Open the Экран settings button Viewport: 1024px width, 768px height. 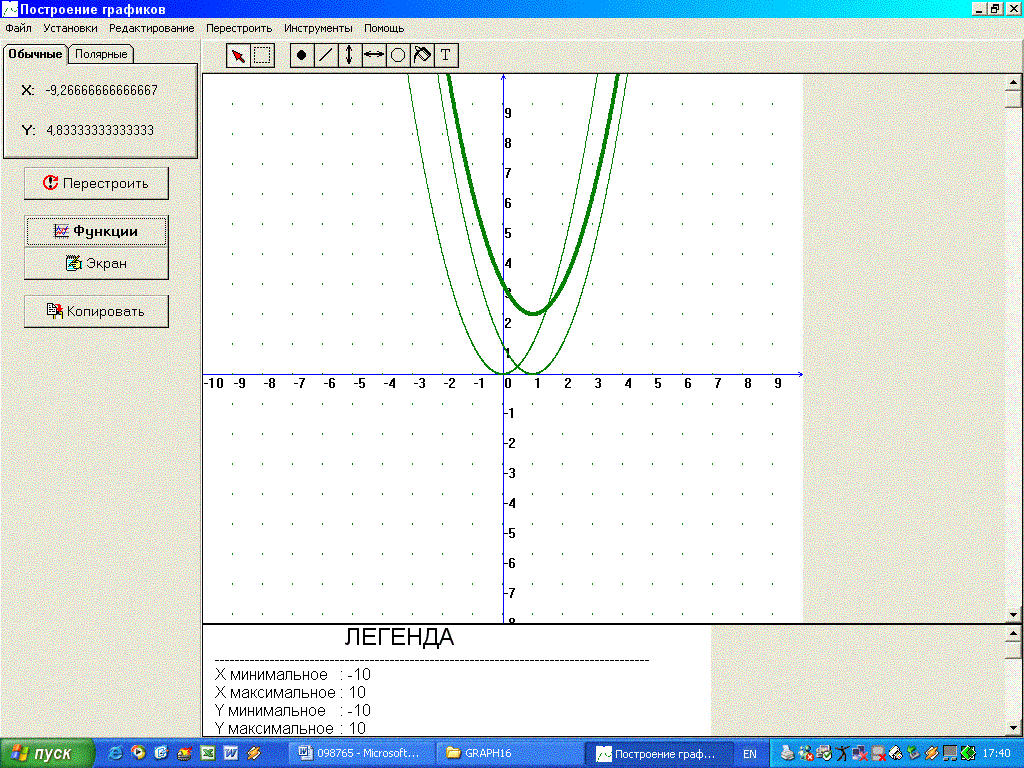pyautogui.click(x=96, y=263)
